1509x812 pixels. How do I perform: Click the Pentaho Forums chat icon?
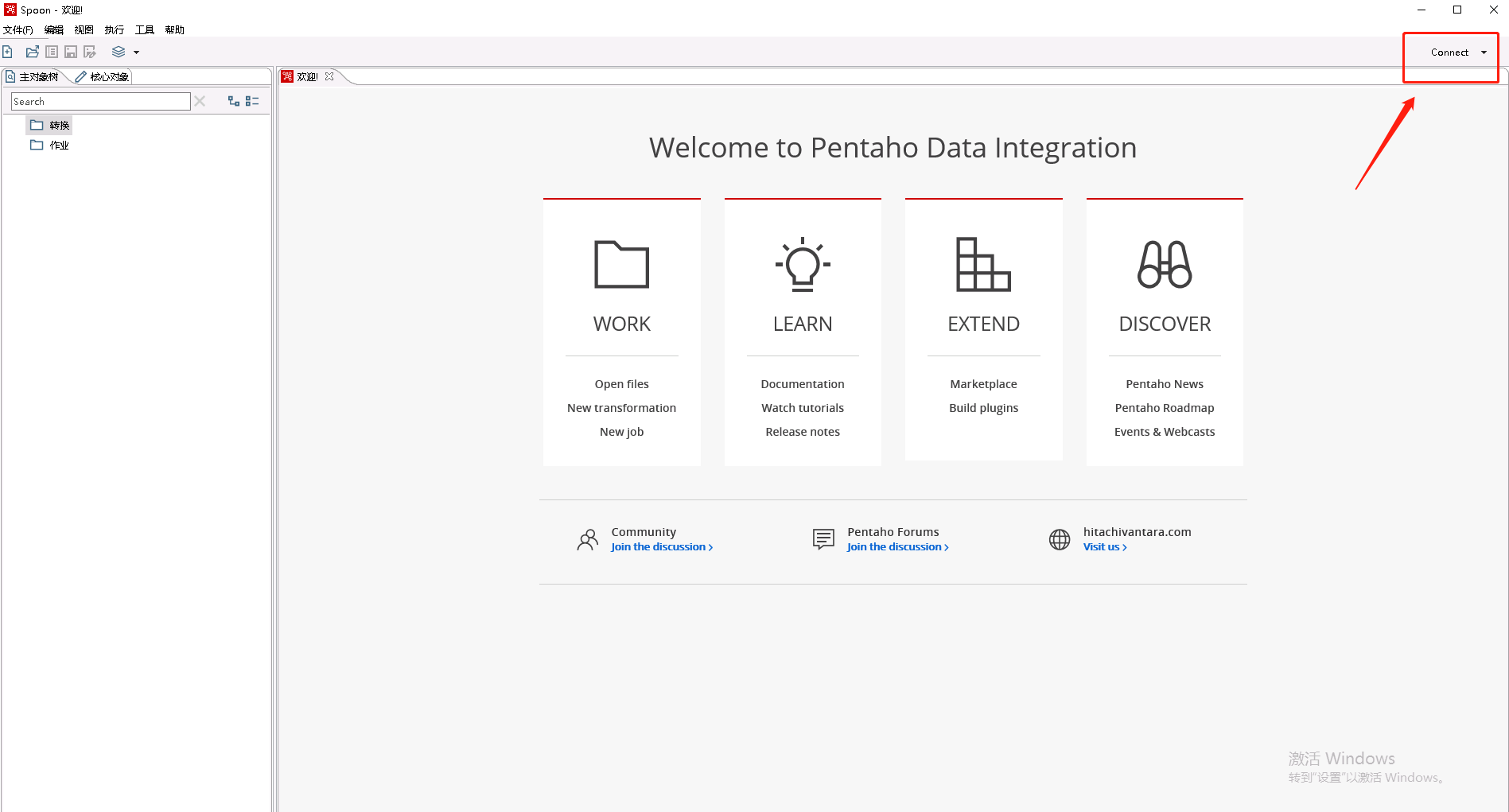coord(823,540)
